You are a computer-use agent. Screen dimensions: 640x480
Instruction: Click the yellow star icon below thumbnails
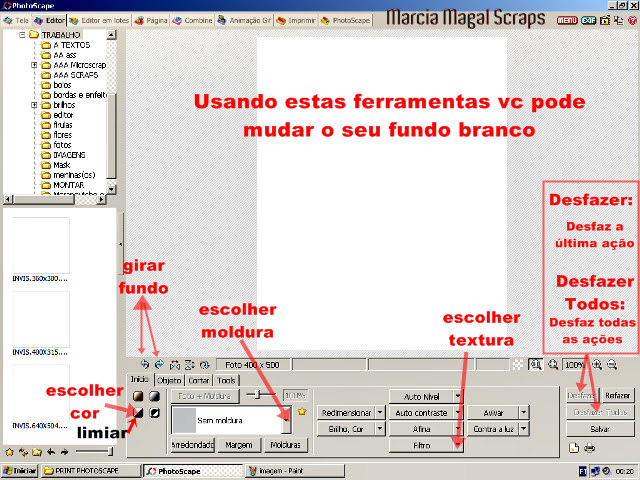[x=9, y=452]
